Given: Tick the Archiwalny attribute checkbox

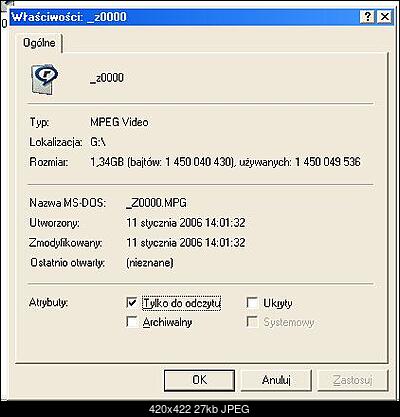Looking at the screenshot, I should point(132,322).
